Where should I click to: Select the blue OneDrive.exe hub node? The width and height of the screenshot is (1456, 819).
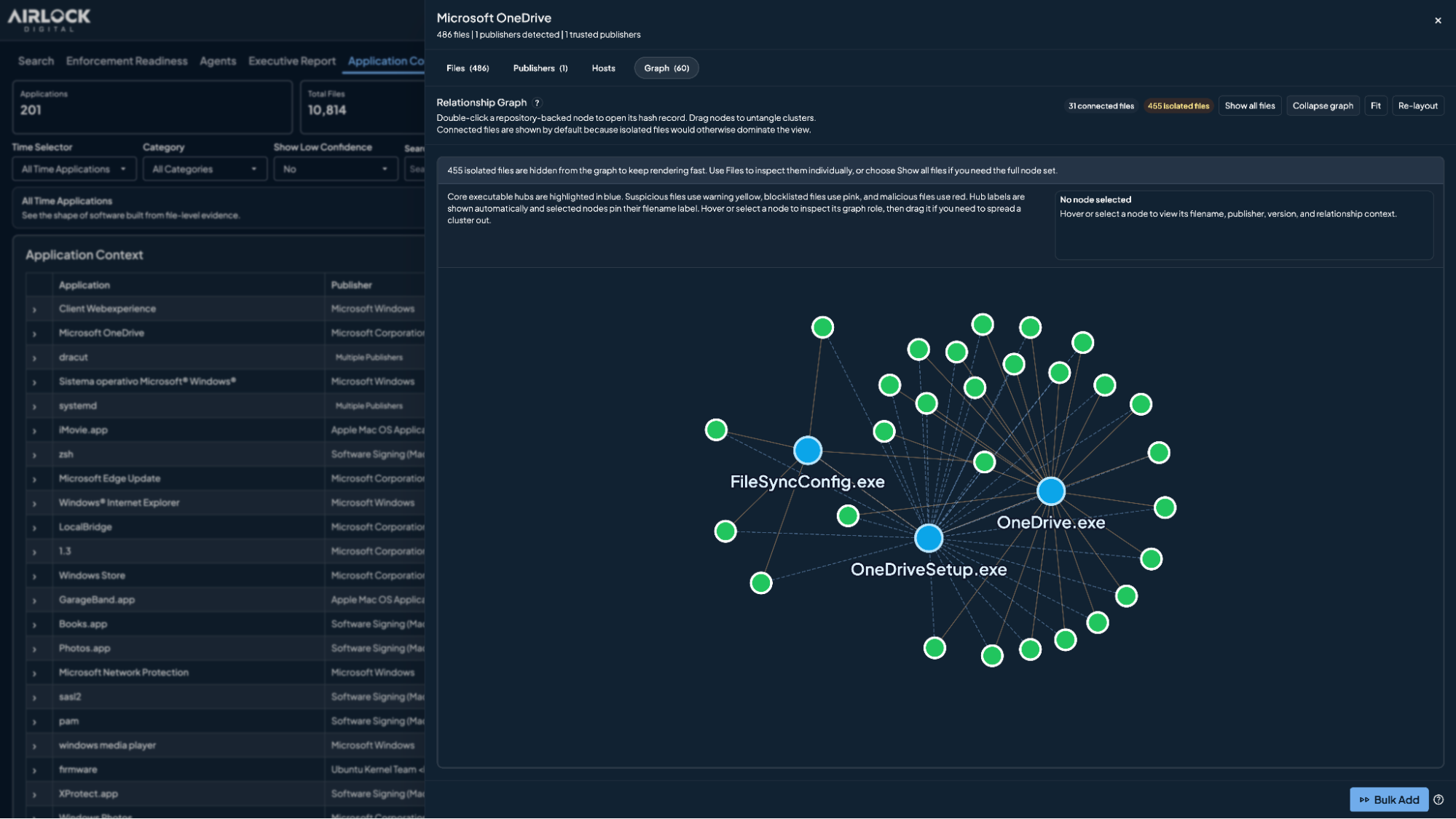pyautogui.click(x=1050, y=491)
